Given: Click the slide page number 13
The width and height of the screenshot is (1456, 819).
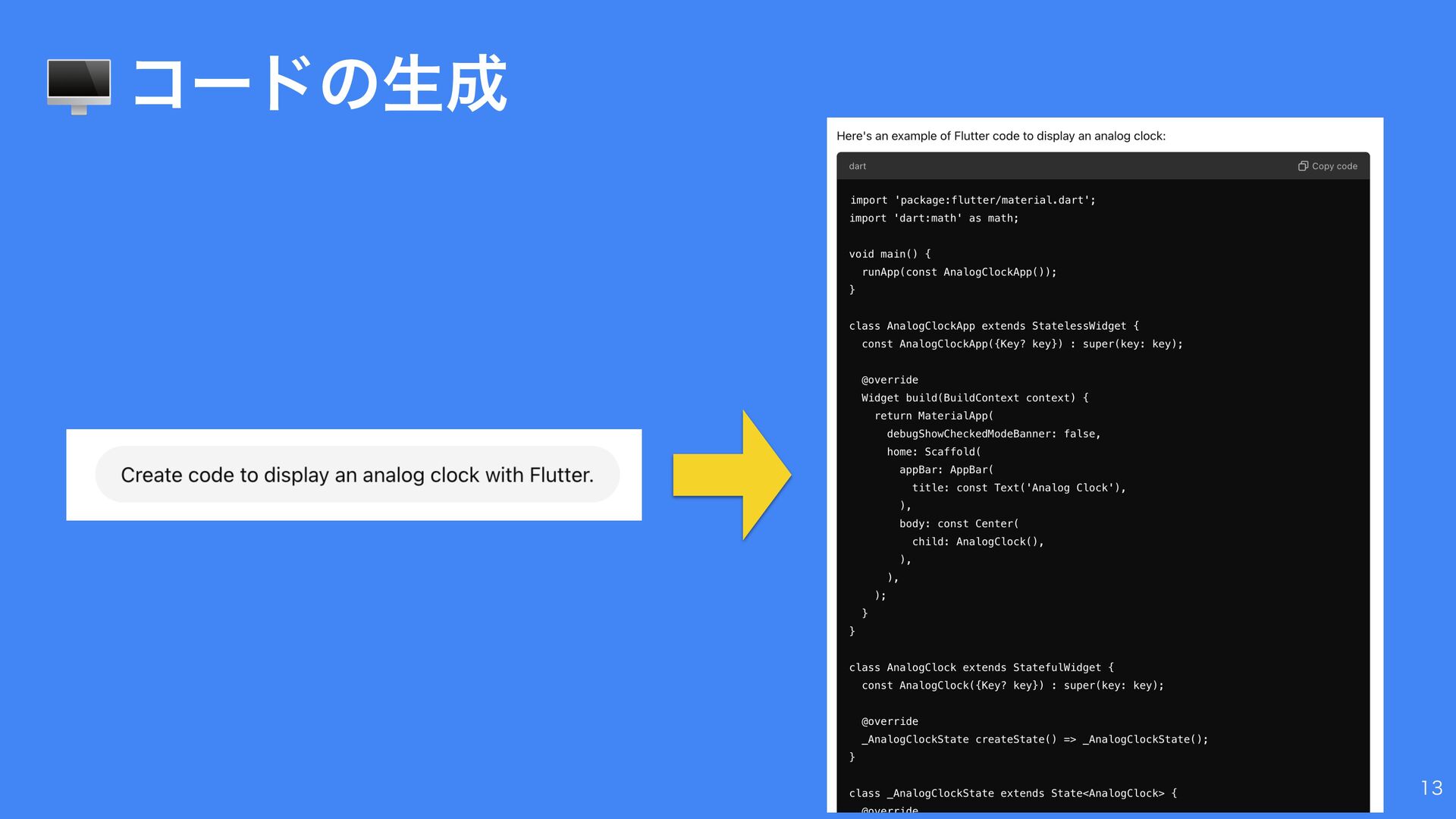Looking at the screenshot, I should 1432,788.
